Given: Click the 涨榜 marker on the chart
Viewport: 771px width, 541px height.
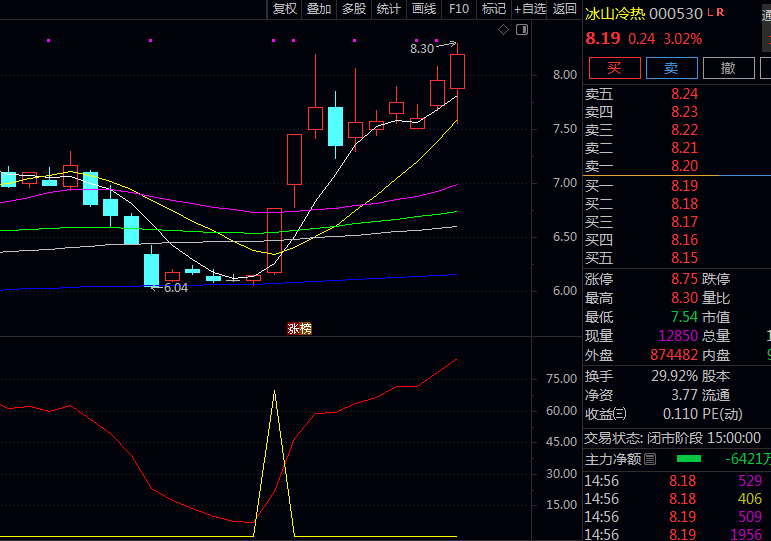Looking at the screenshot, I should point(299,328).
